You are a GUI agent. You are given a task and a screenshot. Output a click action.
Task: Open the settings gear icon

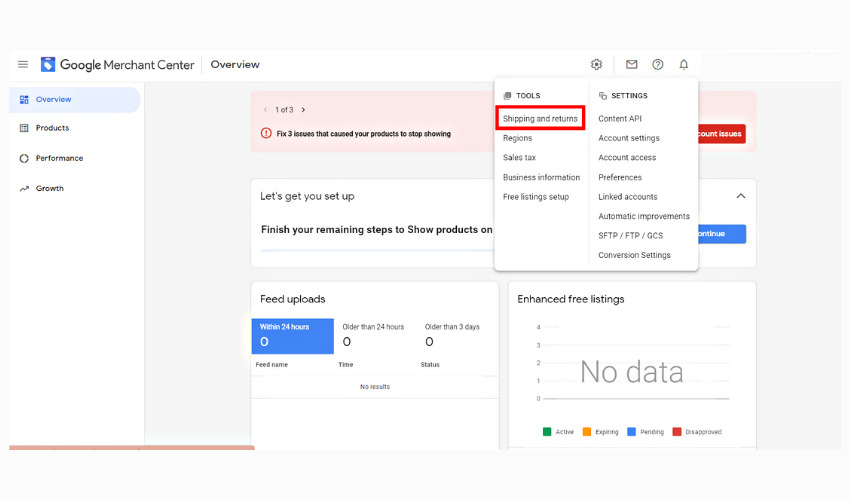tap(596, 65)
